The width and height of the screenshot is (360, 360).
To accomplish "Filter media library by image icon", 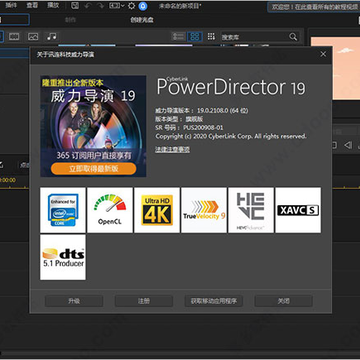I will tap(33, 36).
